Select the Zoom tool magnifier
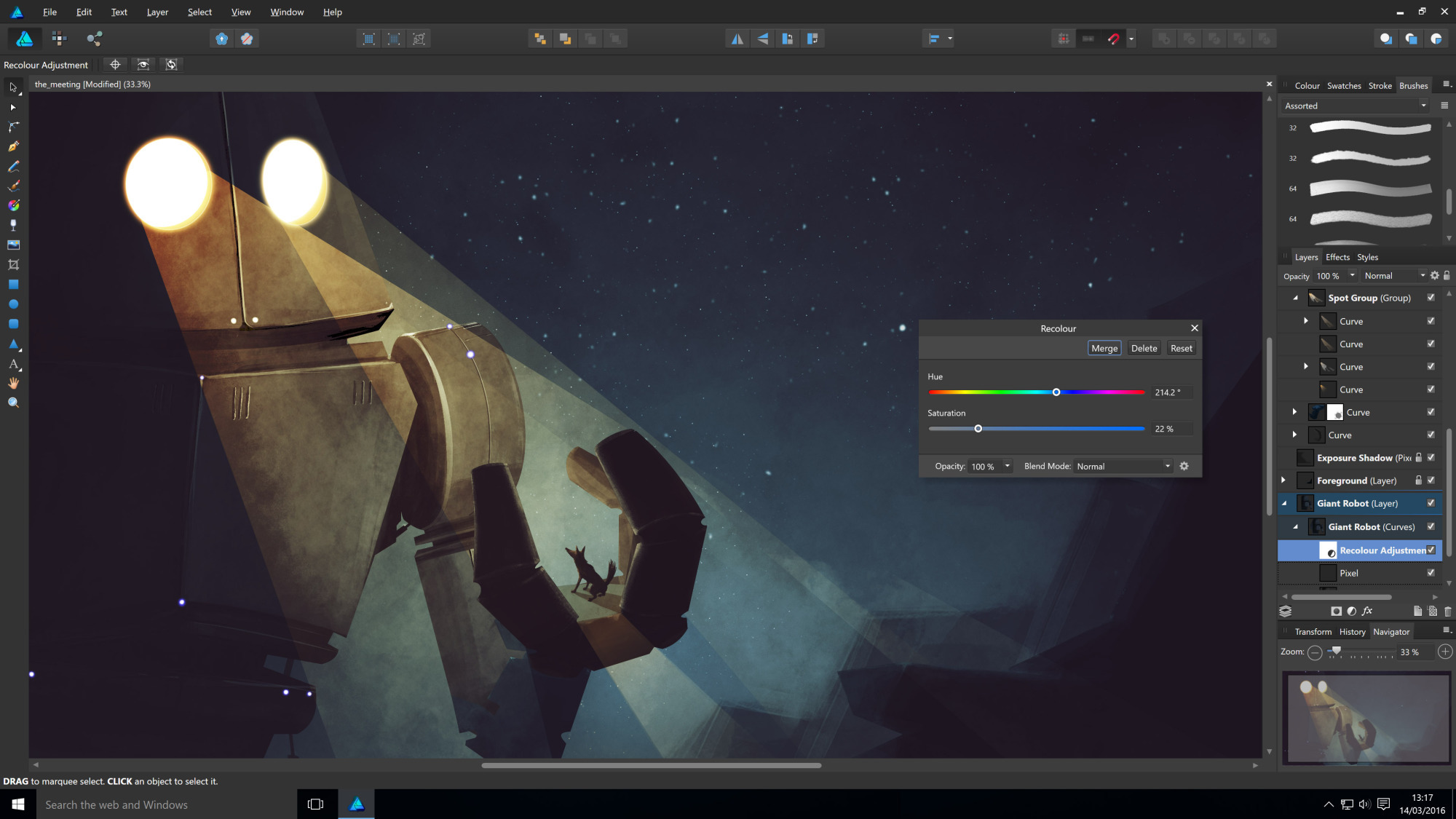Screen dimensions: 1456x819 click(13, 403)
